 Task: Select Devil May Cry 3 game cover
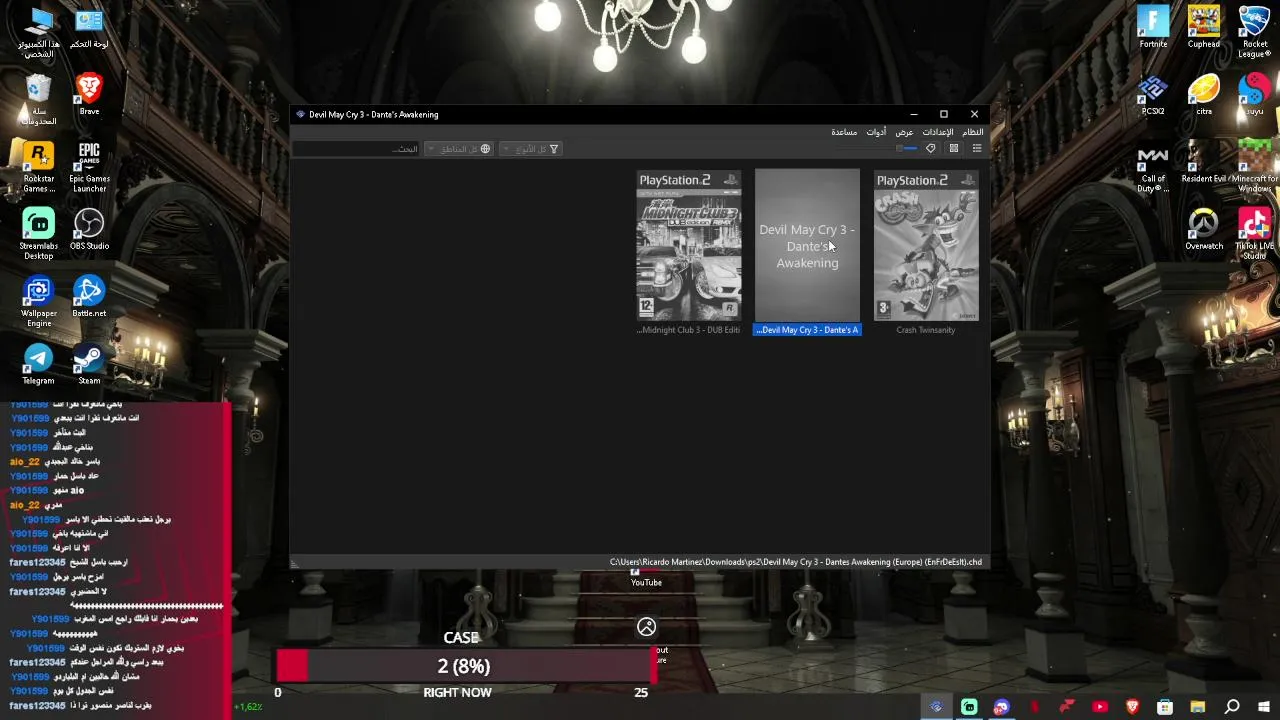(x=807, y=246)
